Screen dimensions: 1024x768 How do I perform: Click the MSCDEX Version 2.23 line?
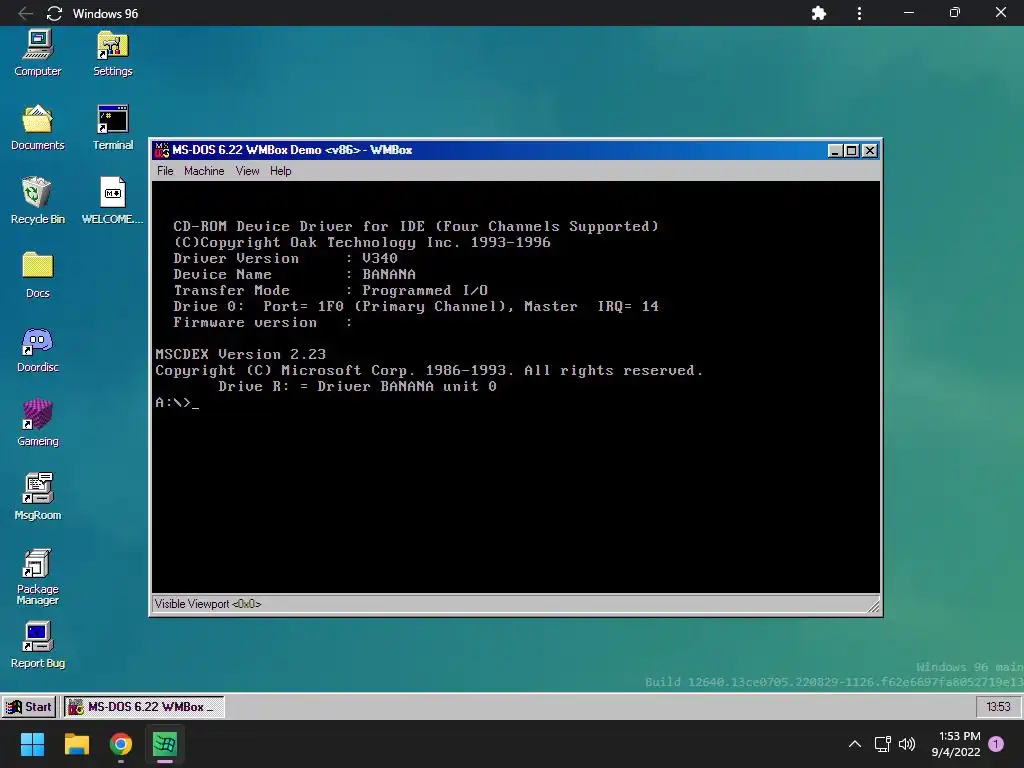point(240,355)
